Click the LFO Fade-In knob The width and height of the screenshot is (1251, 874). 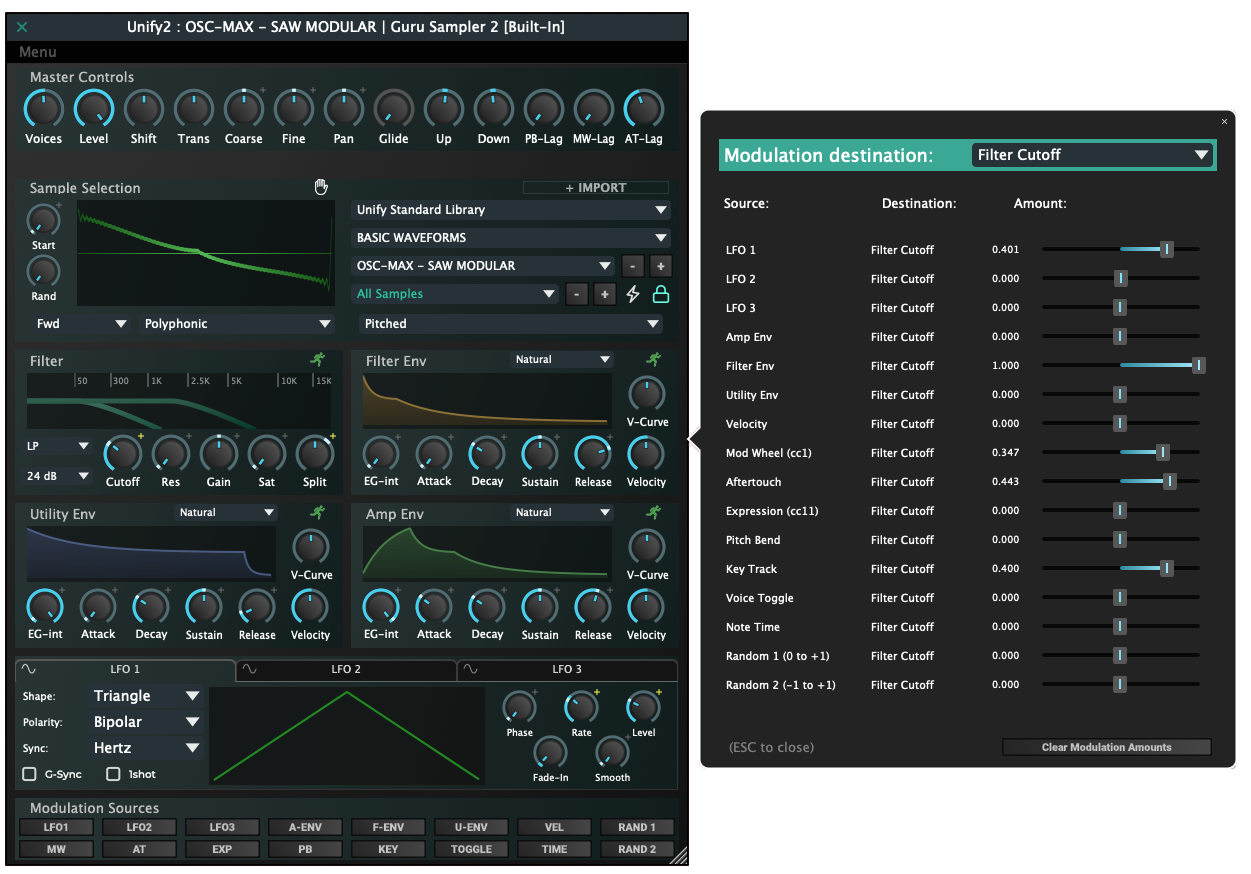(x=550, y=753)
